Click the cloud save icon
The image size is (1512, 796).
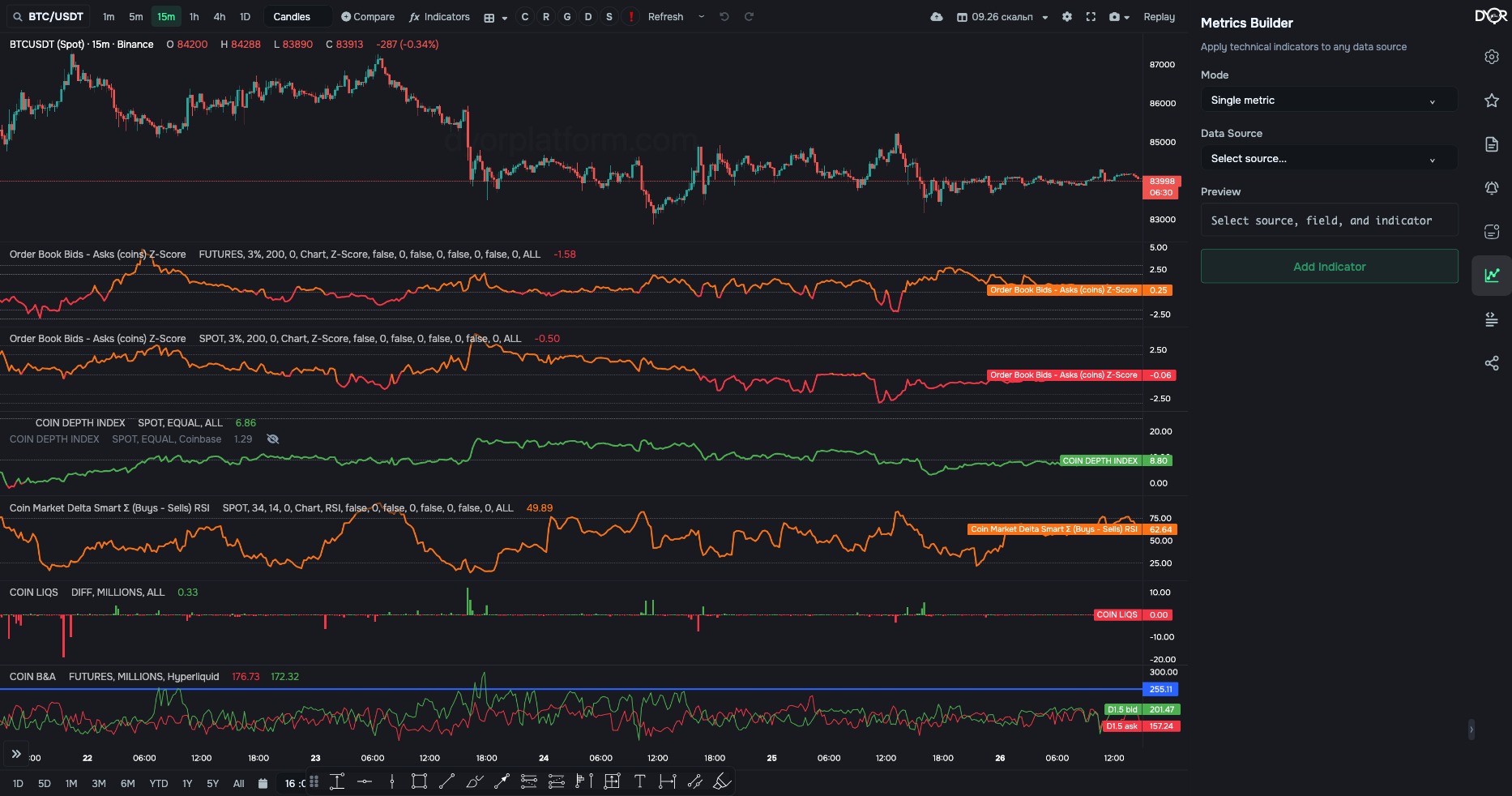(x=937, y=17)
